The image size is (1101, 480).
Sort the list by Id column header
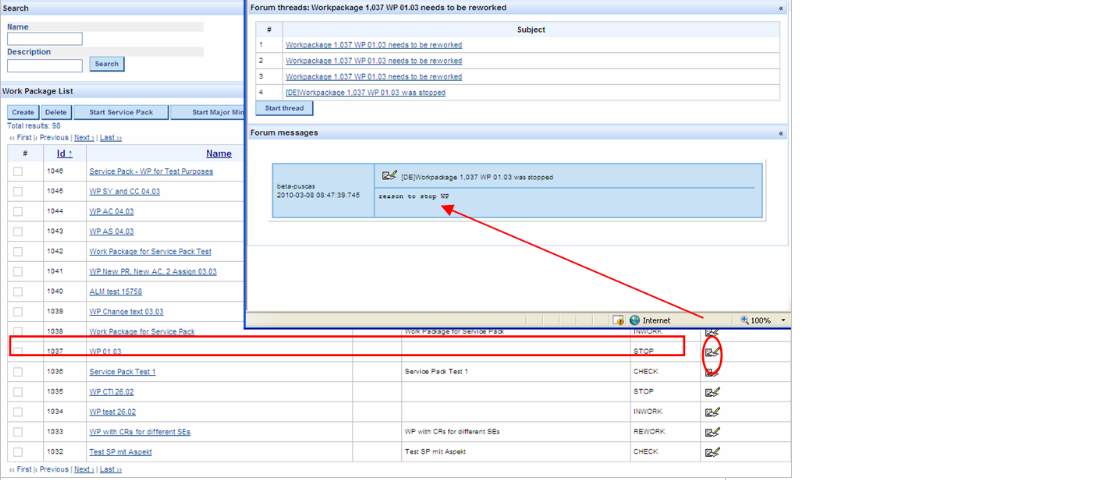64,153
